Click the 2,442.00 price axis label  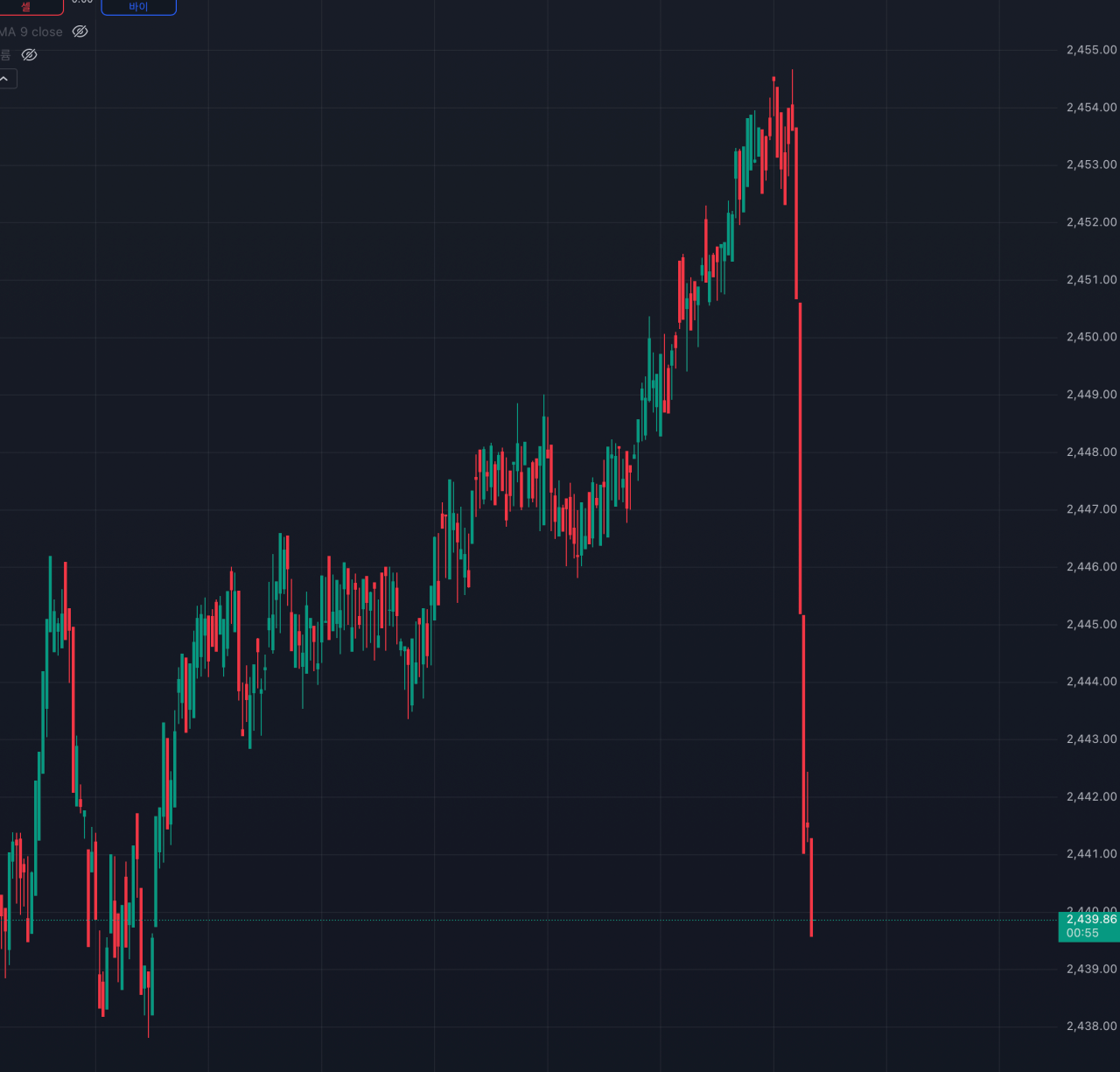[1091, 797]
